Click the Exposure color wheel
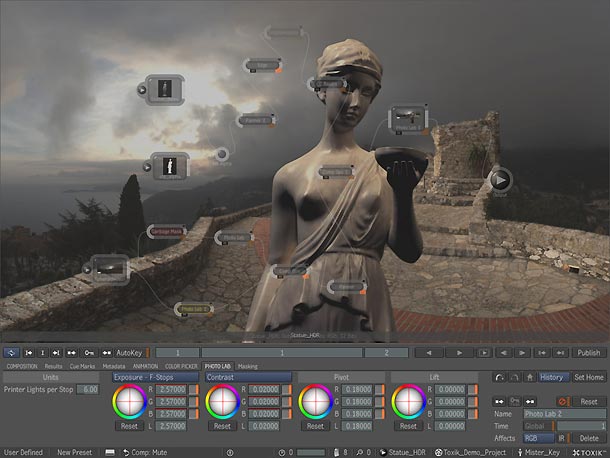This screenshot has height=458, width=610. click(x=129, y=402)
